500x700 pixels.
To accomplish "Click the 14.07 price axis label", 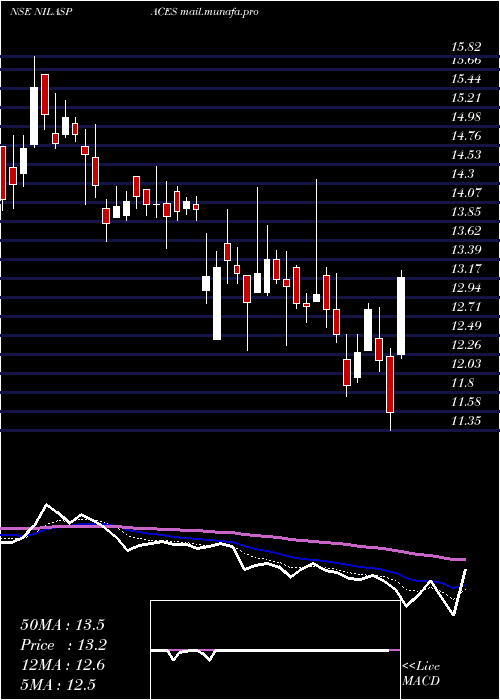I will pos(466,193).
